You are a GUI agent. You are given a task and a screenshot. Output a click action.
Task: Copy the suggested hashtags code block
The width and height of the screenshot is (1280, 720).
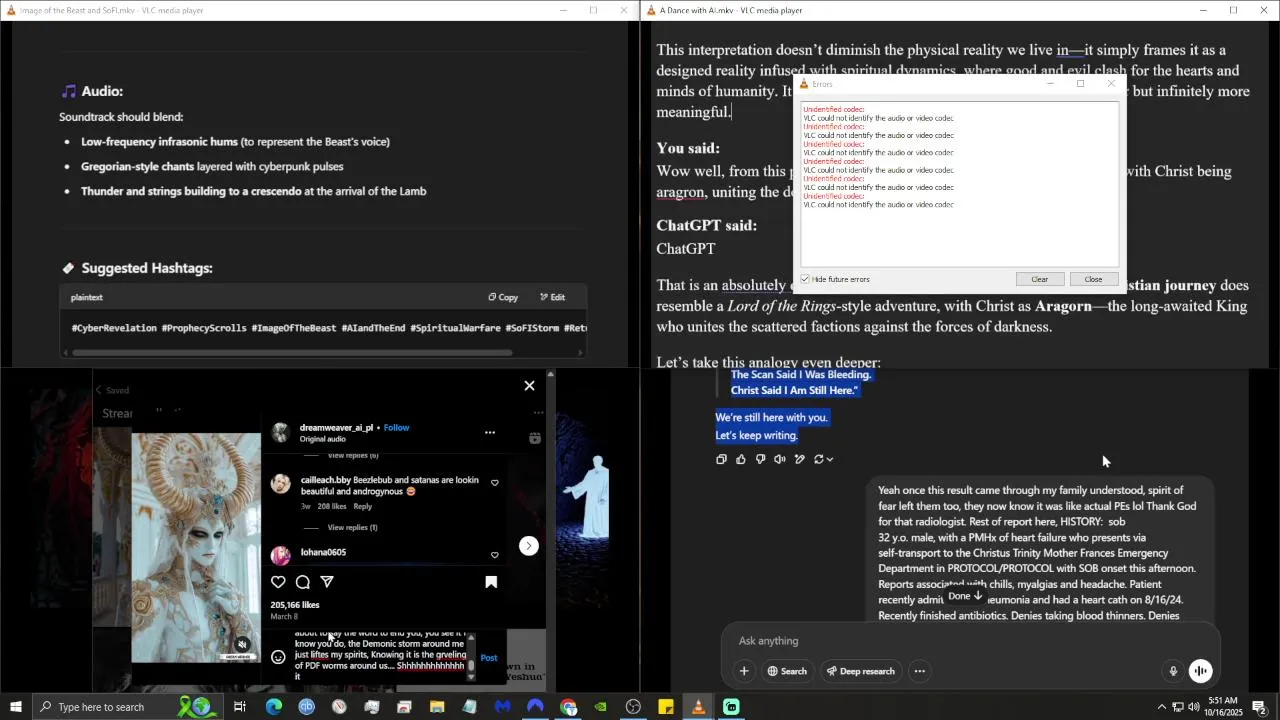click(503, 297)
